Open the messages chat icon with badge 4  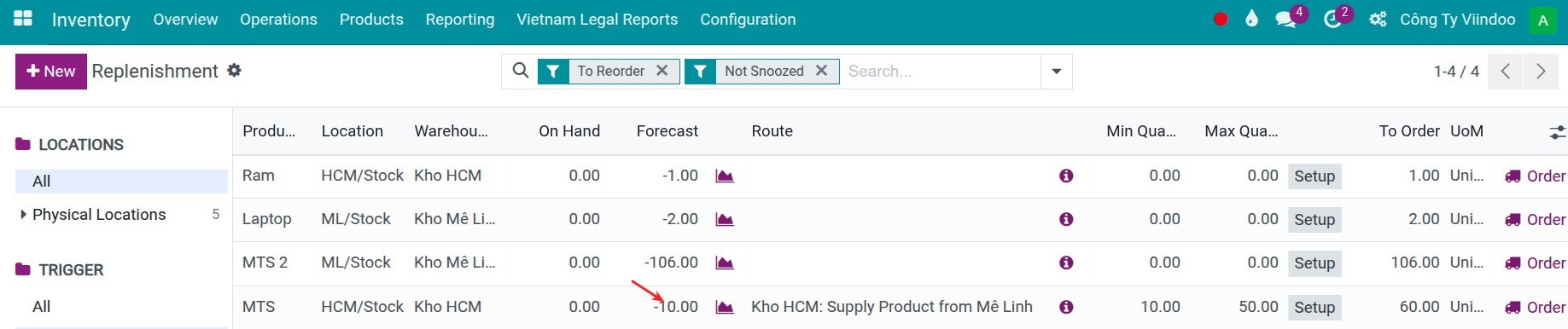pos(1285,19)
